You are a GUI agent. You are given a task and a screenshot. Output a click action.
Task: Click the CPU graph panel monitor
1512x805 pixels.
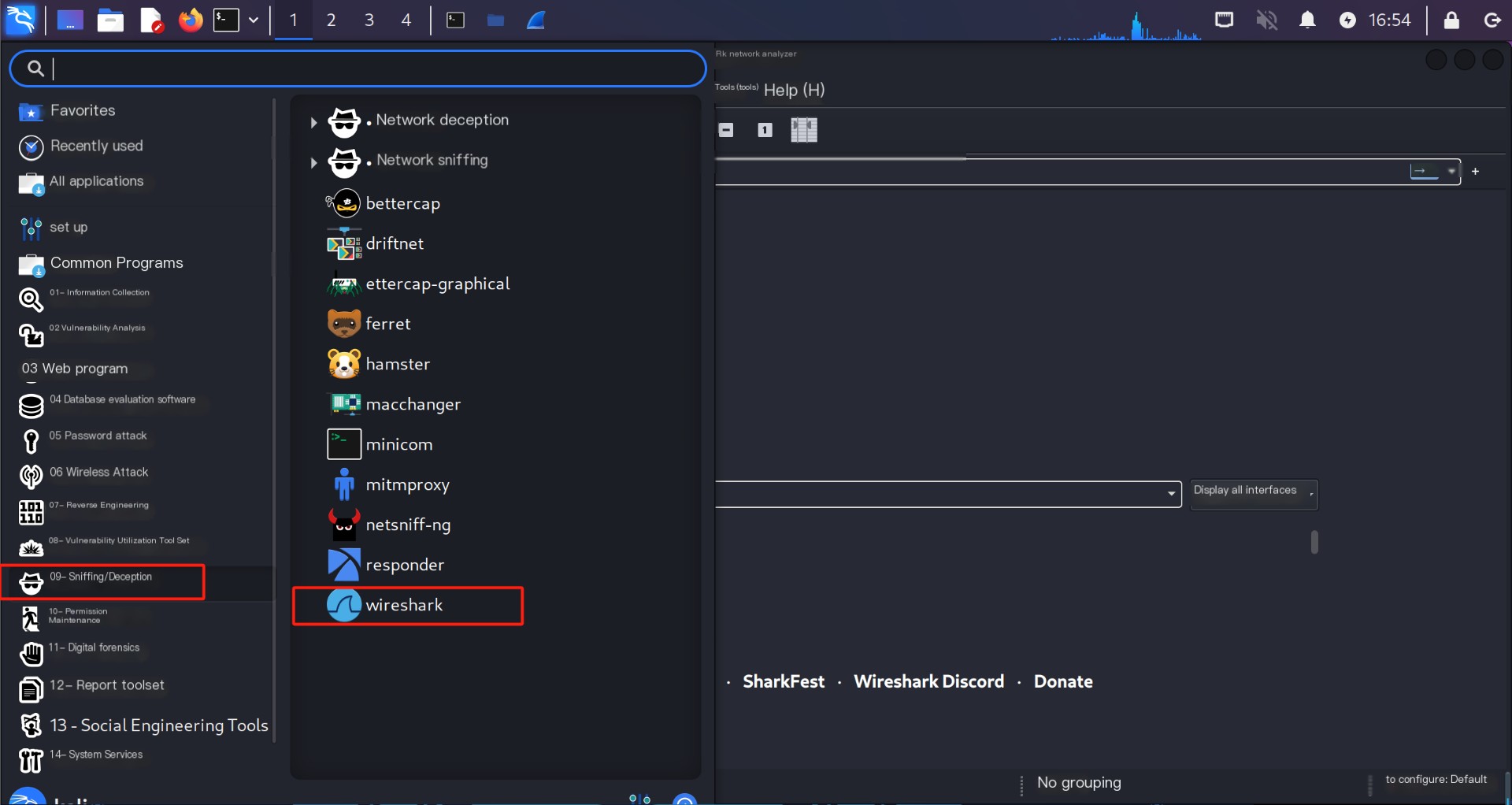(1126, 25)
